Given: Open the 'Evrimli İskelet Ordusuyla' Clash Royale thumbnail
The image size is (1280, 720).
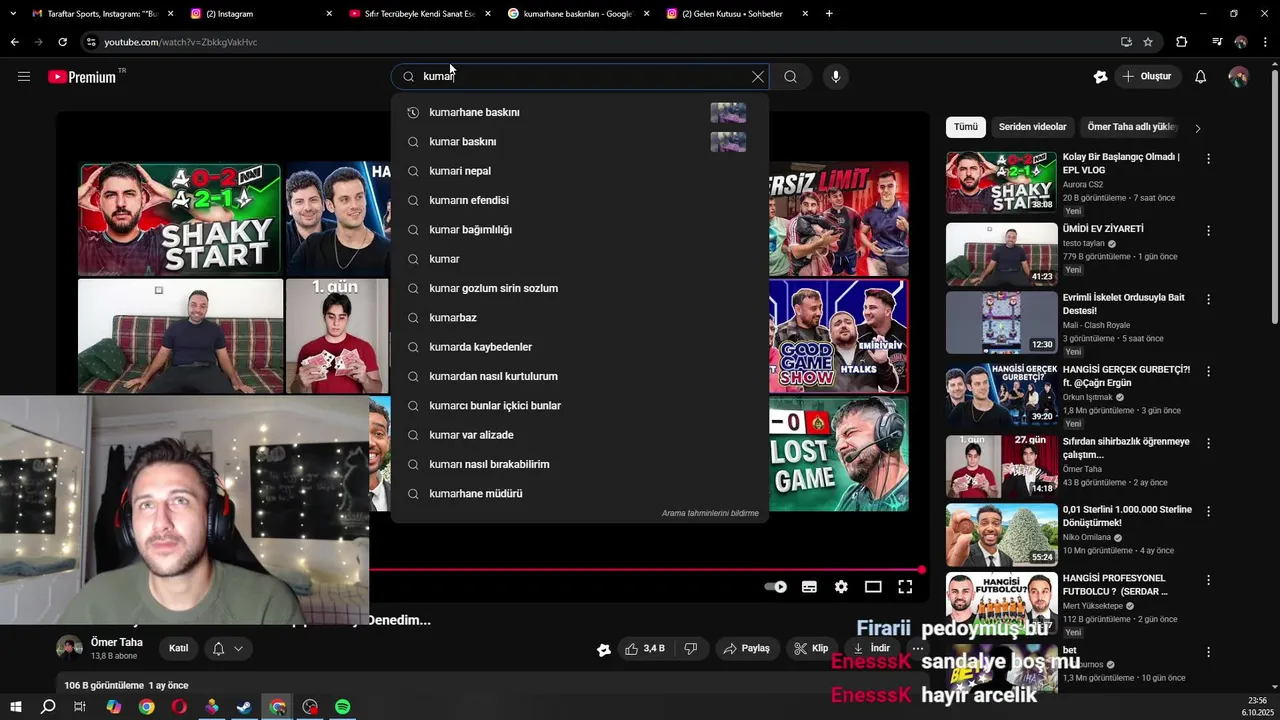Looking at the screenshot, I should [x=1001, y=323].
